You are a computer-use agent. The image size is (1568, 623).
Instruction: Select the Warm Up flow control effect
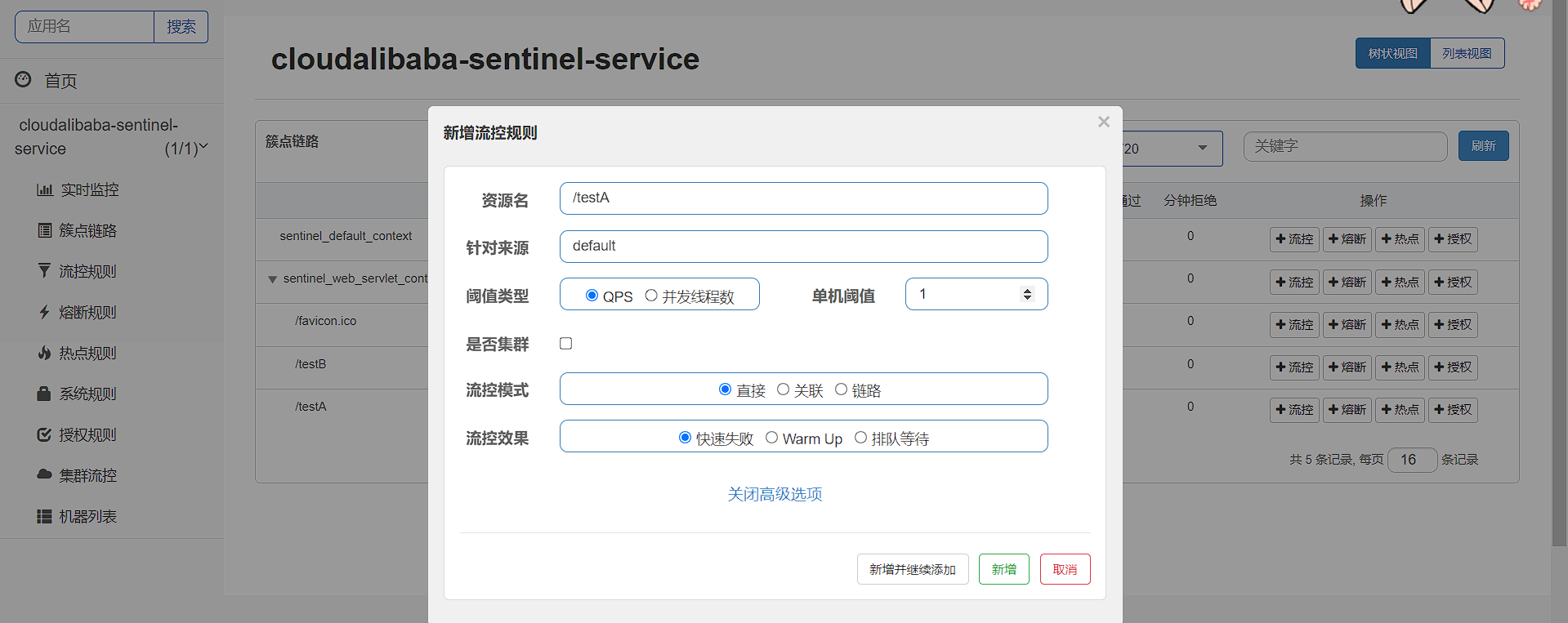pos(771,438)
